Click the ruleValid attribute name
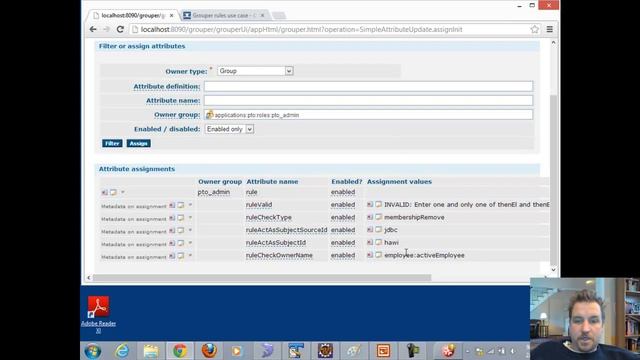Image resolution: width=640 pixels, height=360 pixels. click(259, 204)
